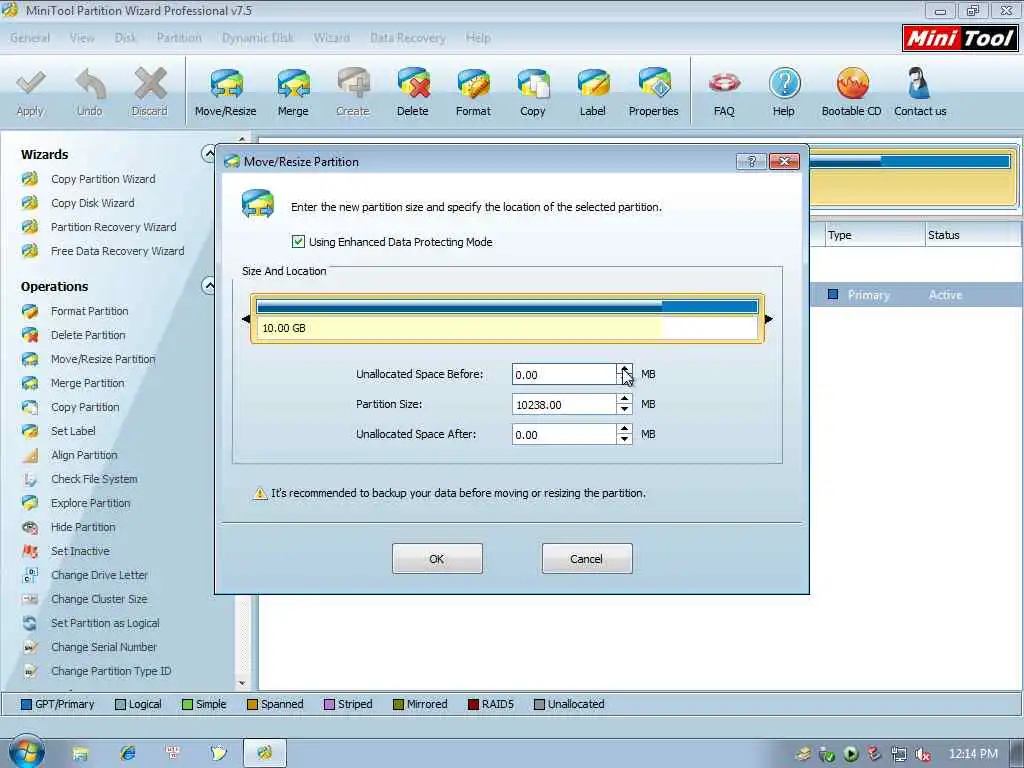Screen dimensions: 1024x768
Task: Increase Partition Size with up arrow
Action: (624, 398)
